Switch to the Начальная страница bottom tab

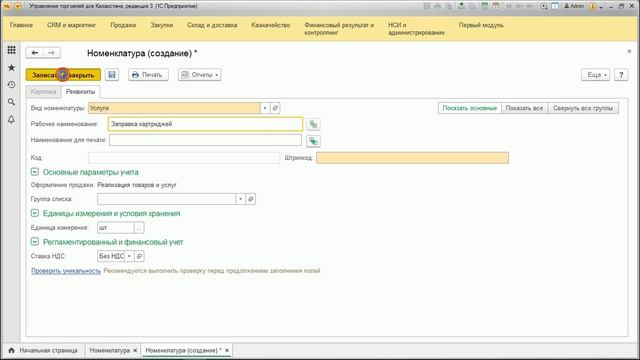pyautogui.click(x=43, y=351)
